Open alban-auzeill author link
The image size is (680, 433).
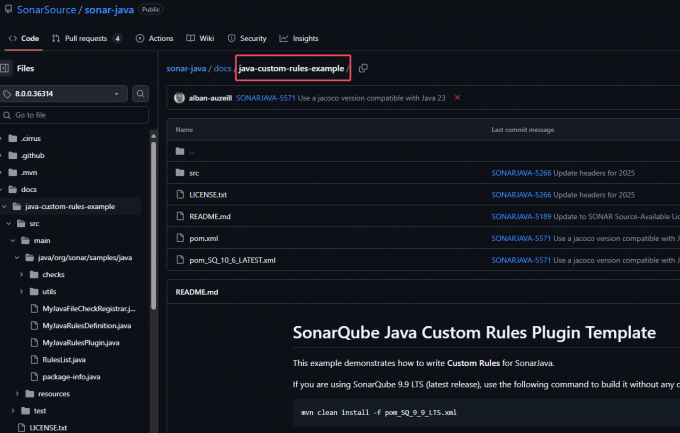click(210, 98)
